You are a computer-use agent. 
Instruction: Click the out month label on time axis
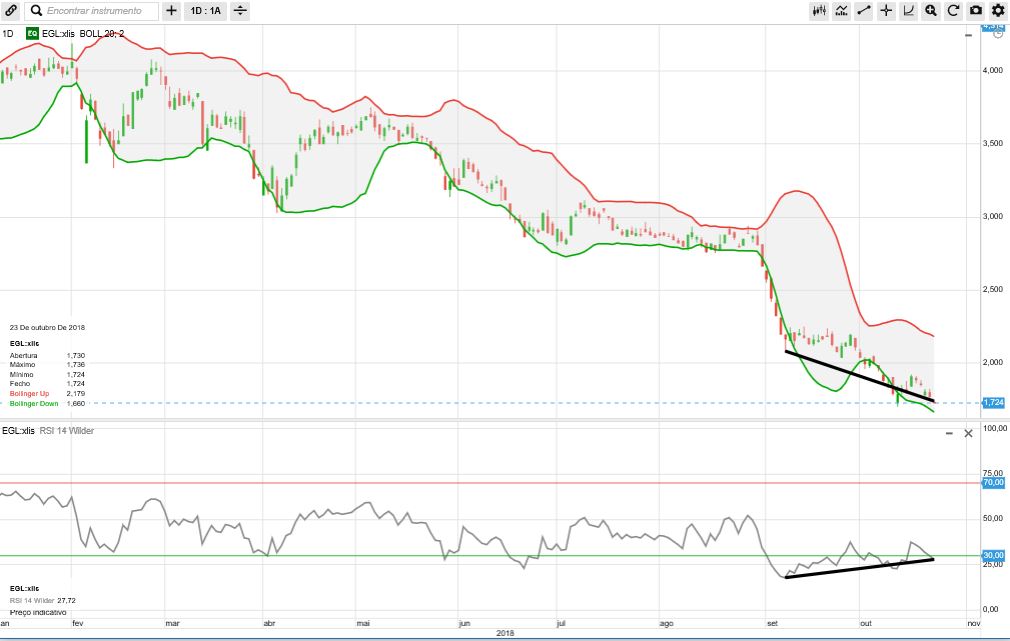866,624
